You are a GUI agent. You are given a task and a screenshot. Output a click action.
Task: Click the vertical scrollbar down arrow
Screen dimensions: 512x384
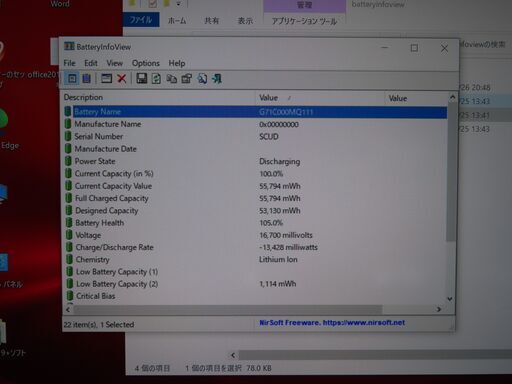(450, 299)
